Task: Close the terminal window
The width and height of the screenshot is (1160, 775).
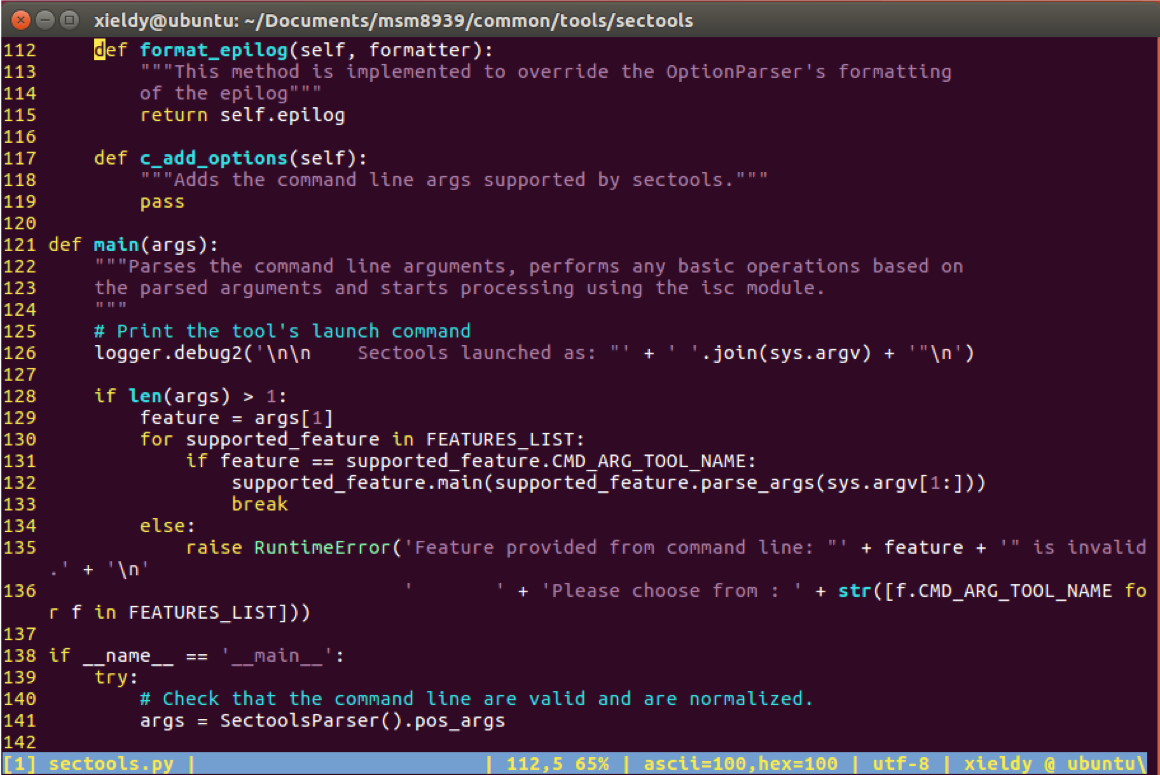Action: pyautogui.click(x=21, y=19)
